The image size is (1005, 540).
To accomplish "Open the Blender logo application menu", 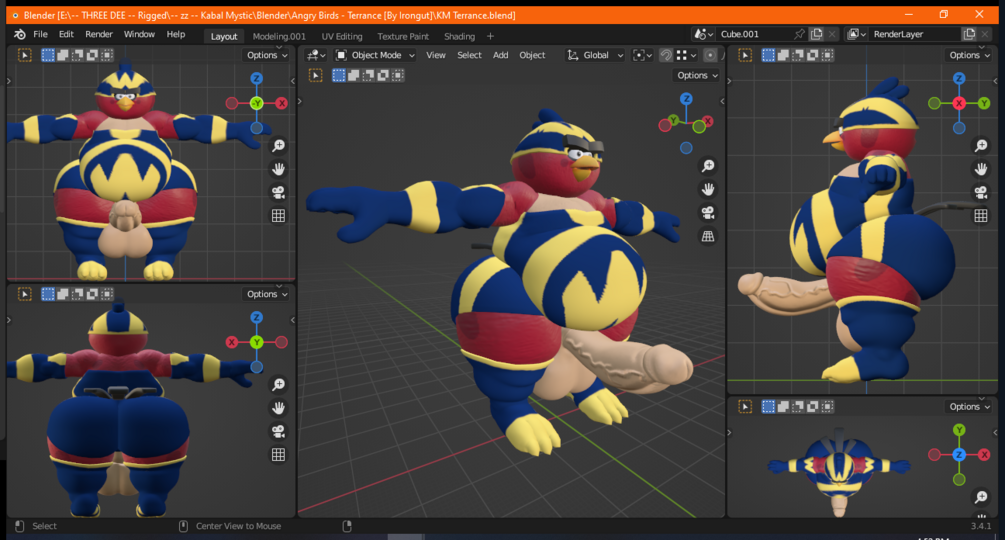I will (20, 35).
